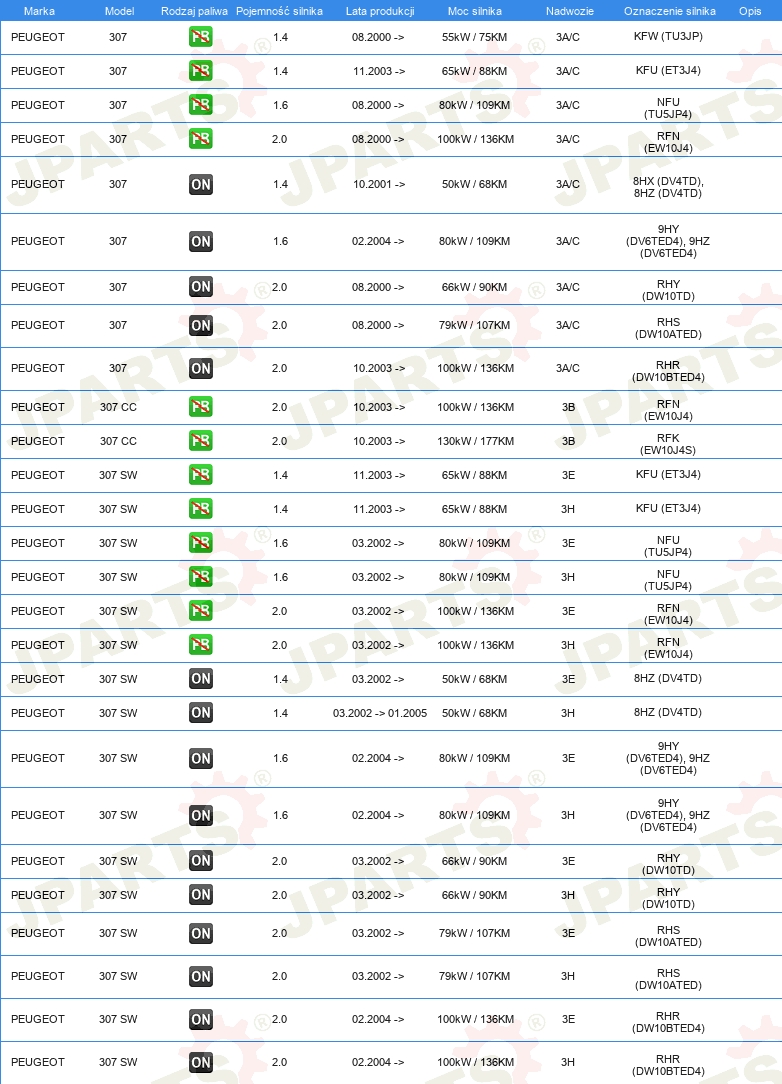Select the power value 55kW / 75KM

tap(474, 37)
